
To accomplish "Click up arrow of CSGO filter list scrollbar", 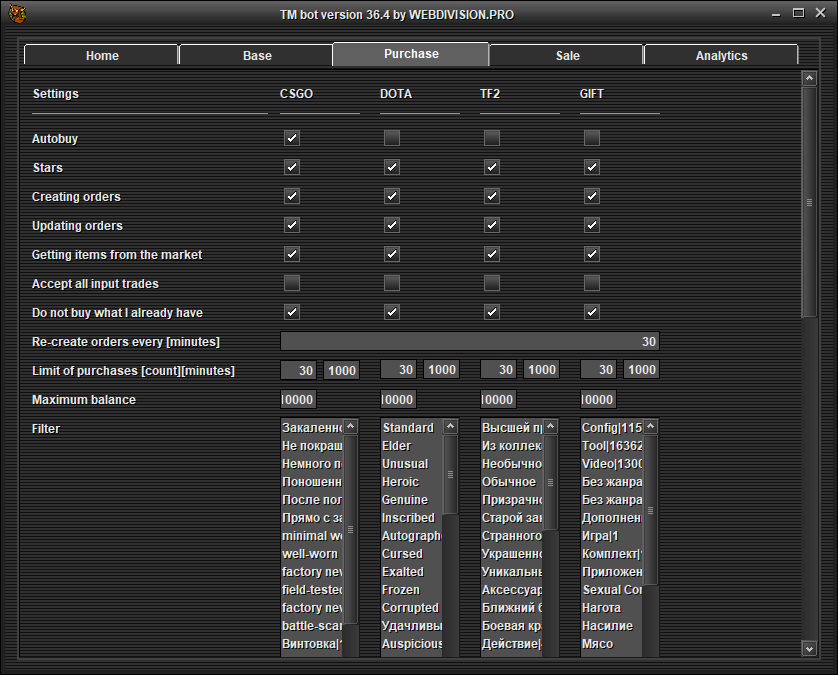I will [350, 427].
